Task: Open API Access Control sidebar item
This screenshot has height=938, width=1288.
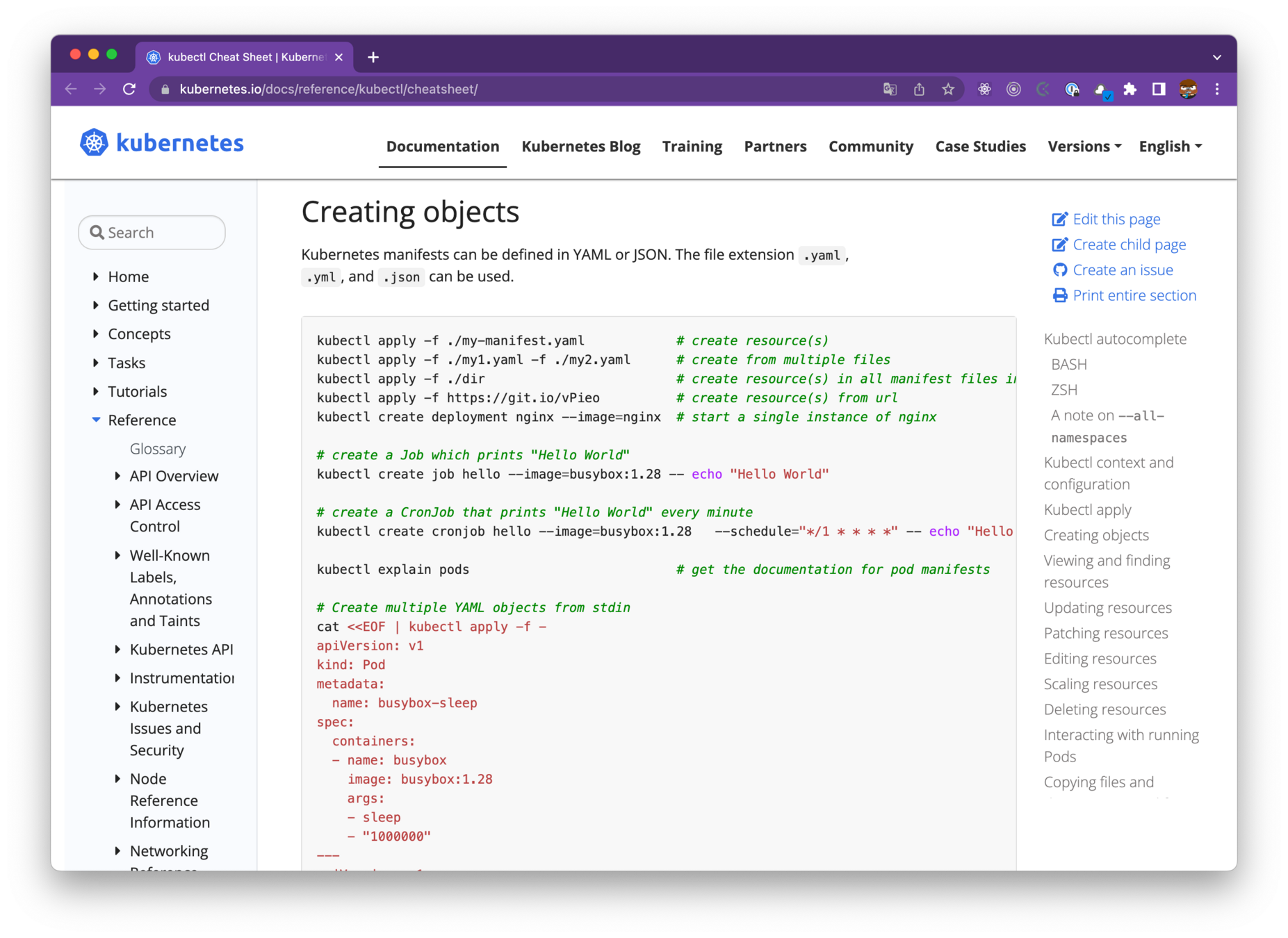Action: (165, 516)
